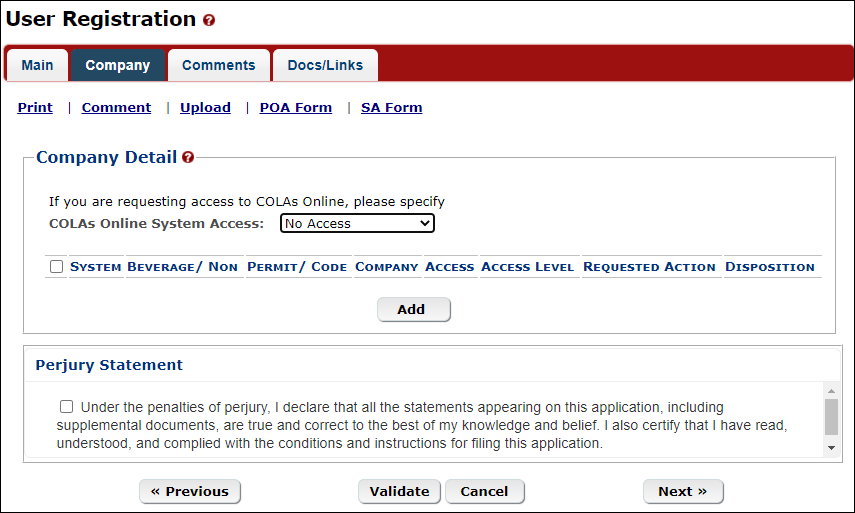Click help icon beside User Registration title
This screenshot has height=513, width=855.
(209, 20)
